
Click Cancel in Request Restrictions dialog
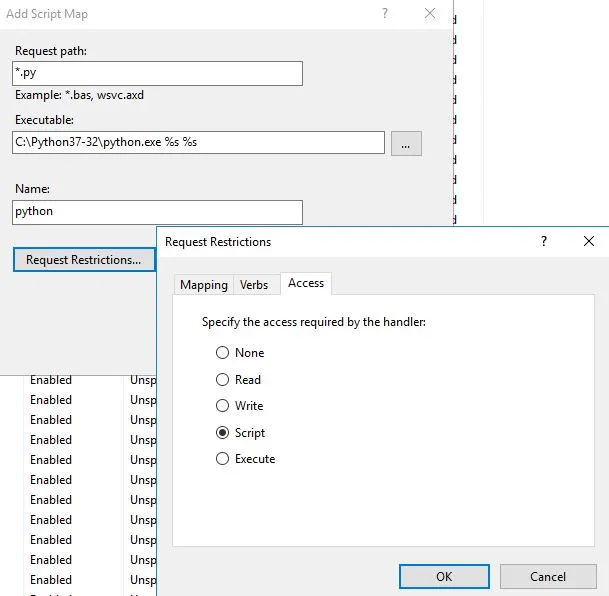click(x=548, y=576)
